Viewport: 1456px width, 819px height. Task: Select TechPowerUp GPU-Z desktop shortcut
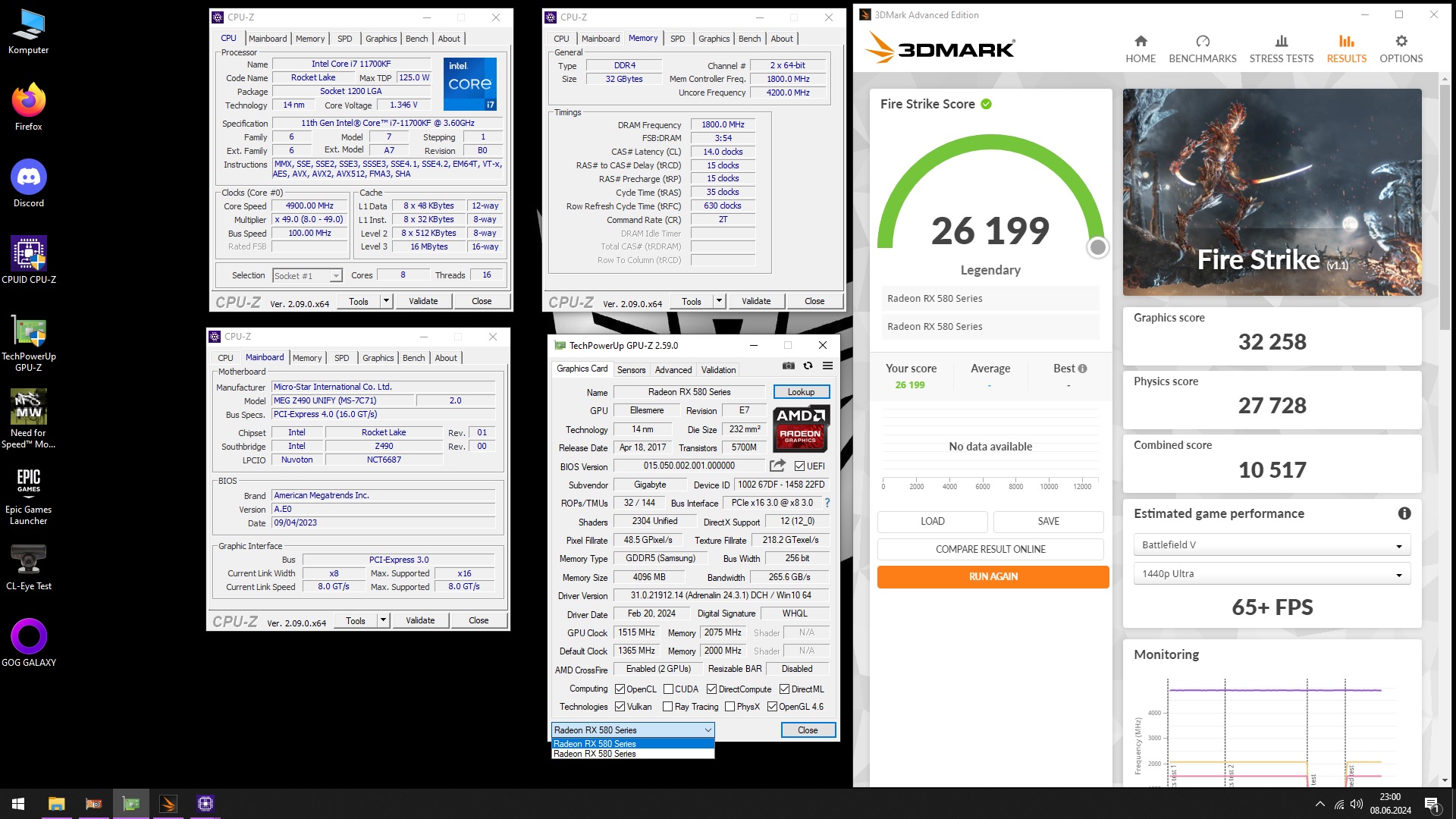[28, 343]
